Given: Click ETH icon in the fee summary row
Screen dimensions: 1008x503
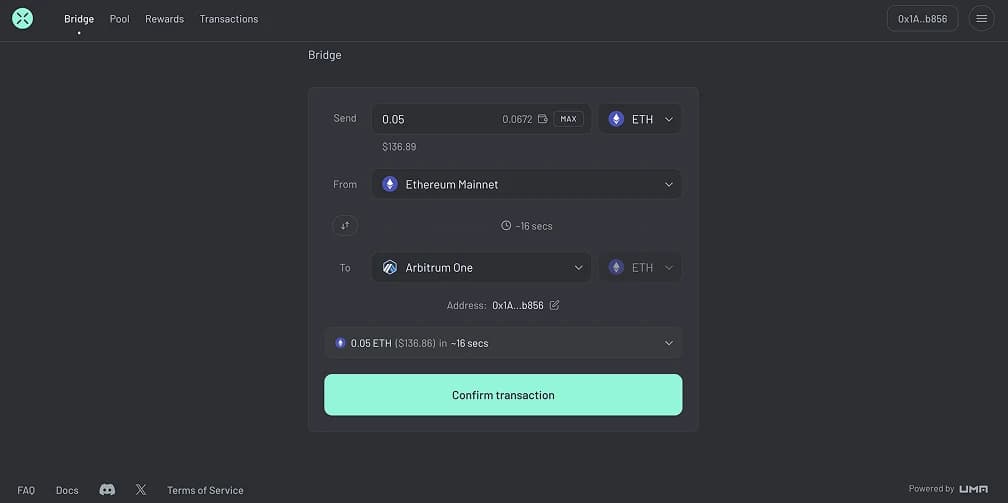Looking at the screenshot, I should tap(340, 343).
